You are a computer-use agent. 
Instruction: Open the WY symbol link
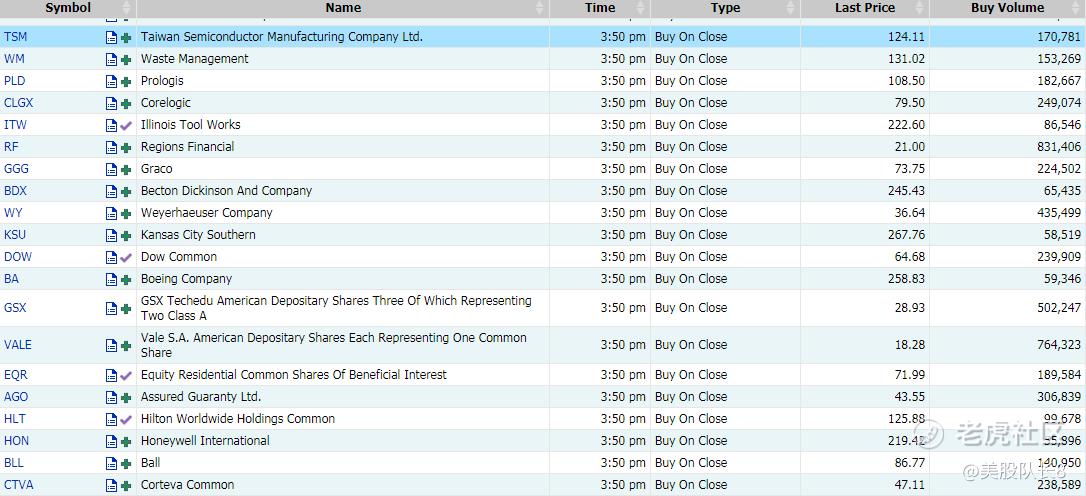pyautogui.click(x=13, y=213)
